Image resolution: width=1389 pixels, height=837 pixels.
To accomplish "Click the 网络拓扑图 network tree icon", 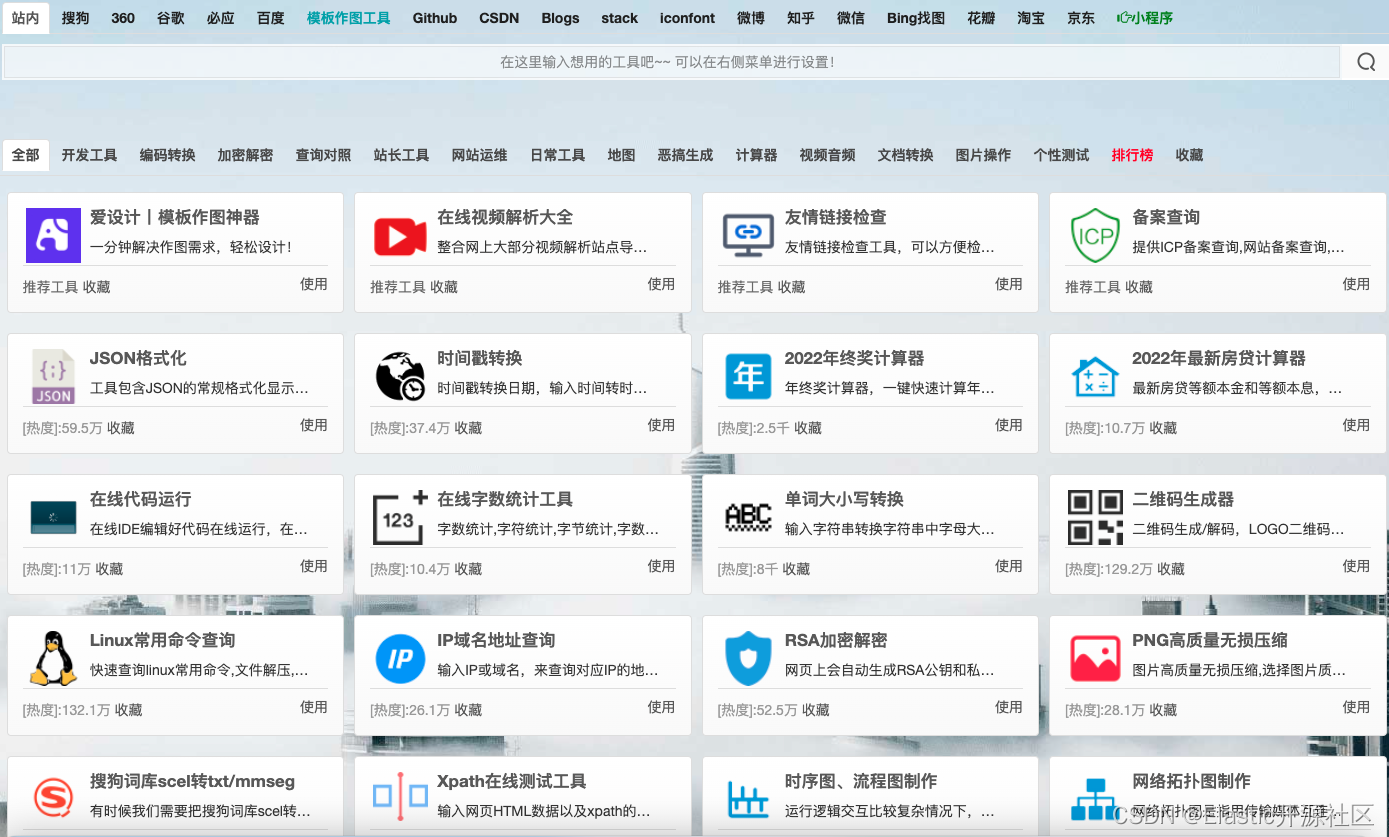I will tap(1095, 799).
